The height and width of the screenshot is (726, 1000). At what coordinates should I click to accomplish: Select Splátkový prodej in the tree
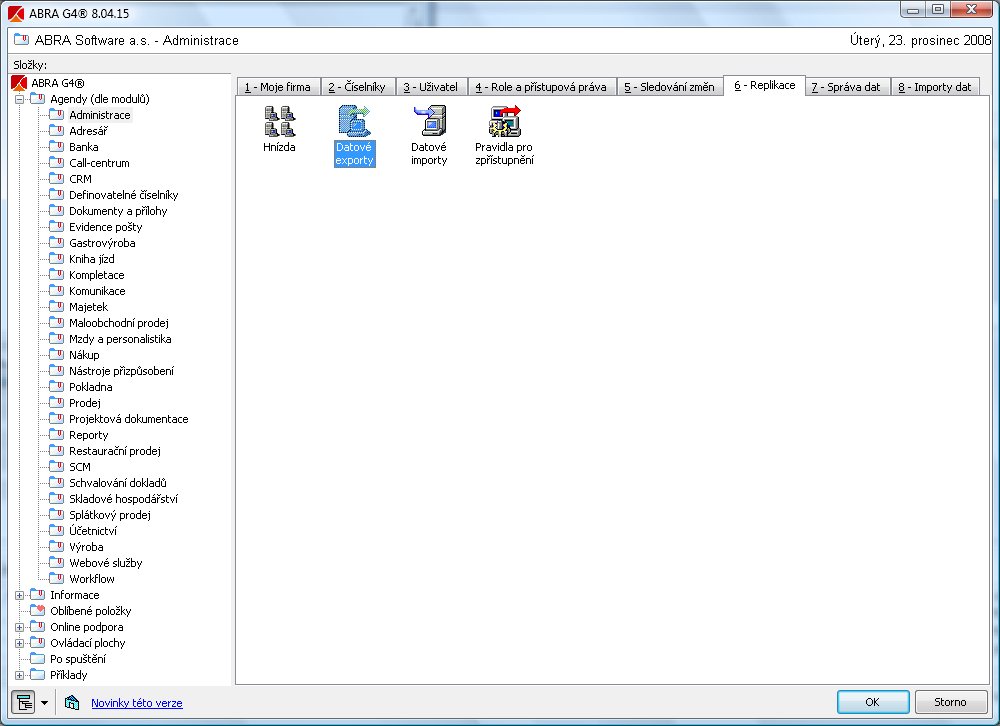point(110,514)
